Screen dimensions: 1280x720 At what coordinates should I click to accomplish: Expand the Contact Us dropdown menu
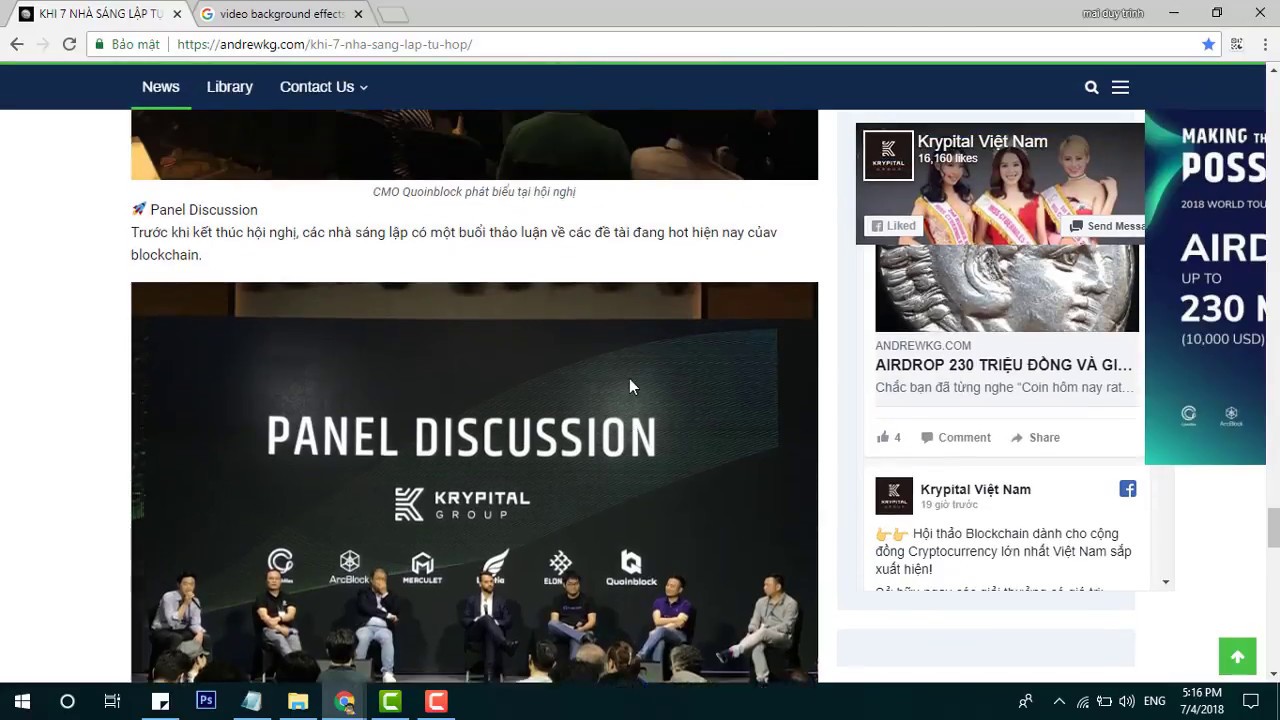pos(323,87)
